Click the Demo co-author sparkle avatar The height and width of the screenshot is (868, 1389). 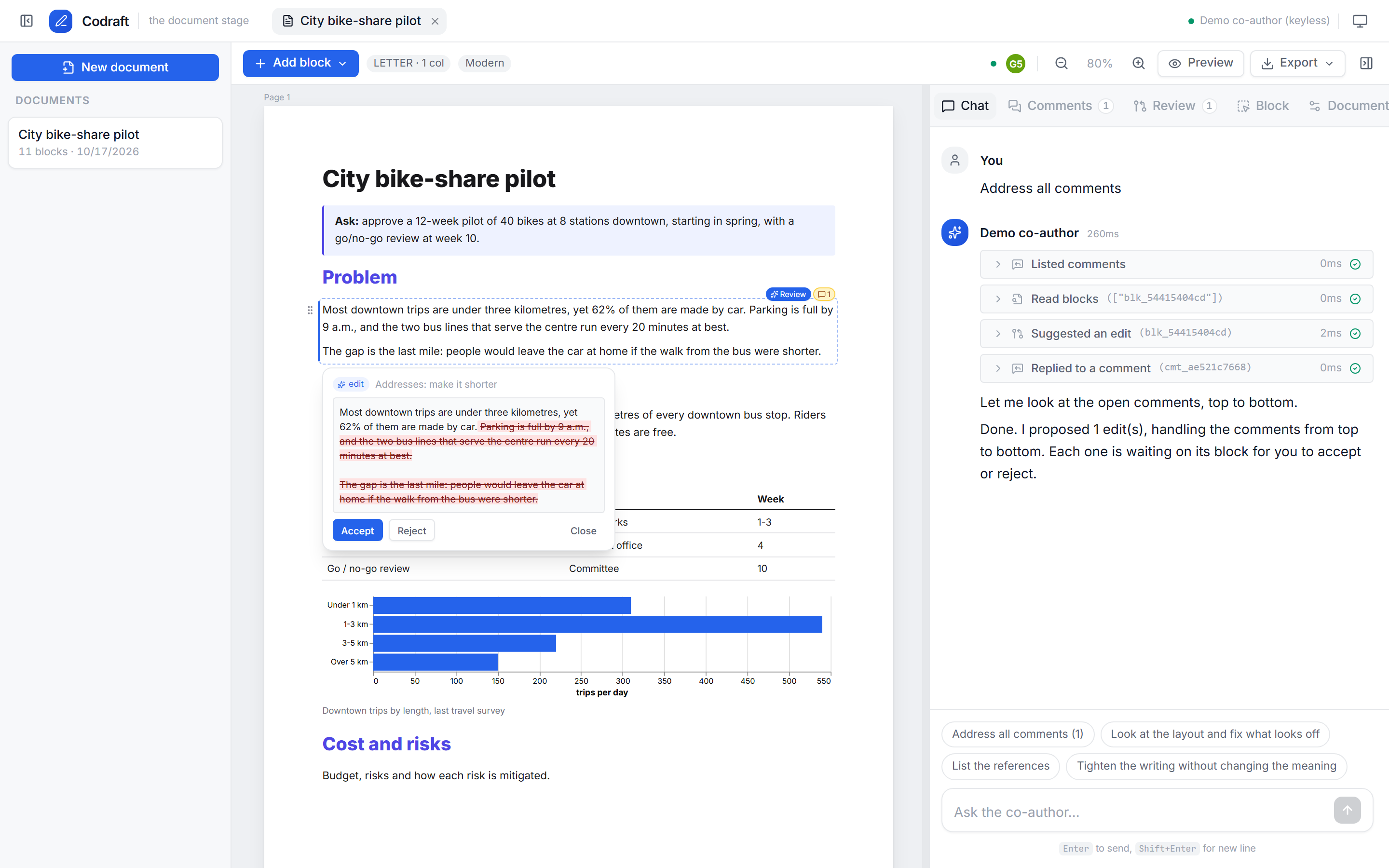click(x=955, y=232)
